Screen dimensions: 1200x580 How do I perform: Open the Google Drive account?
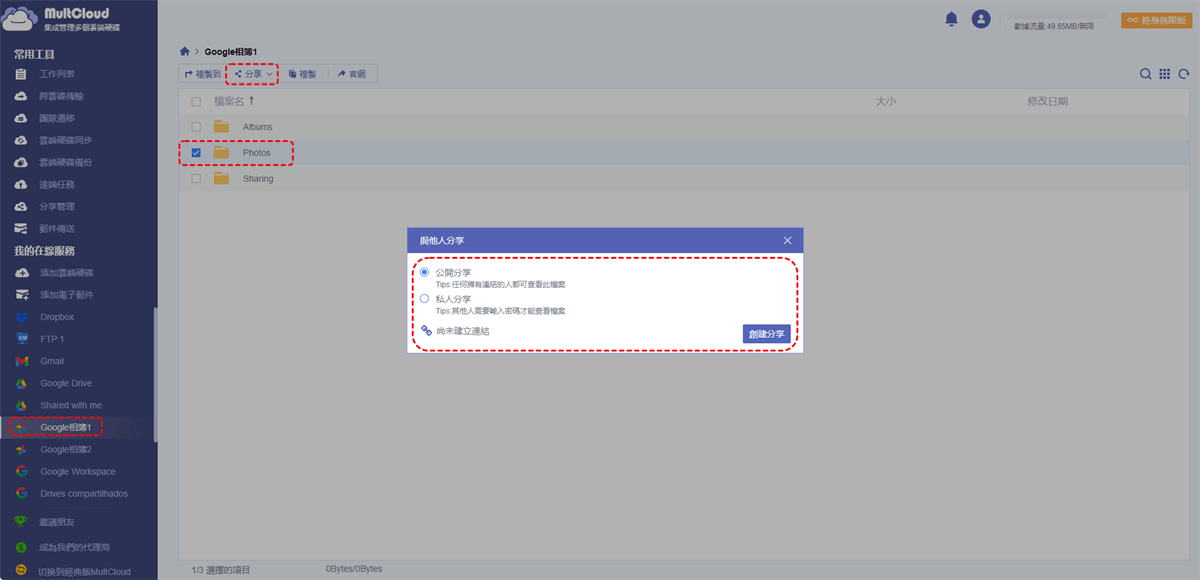66,383
